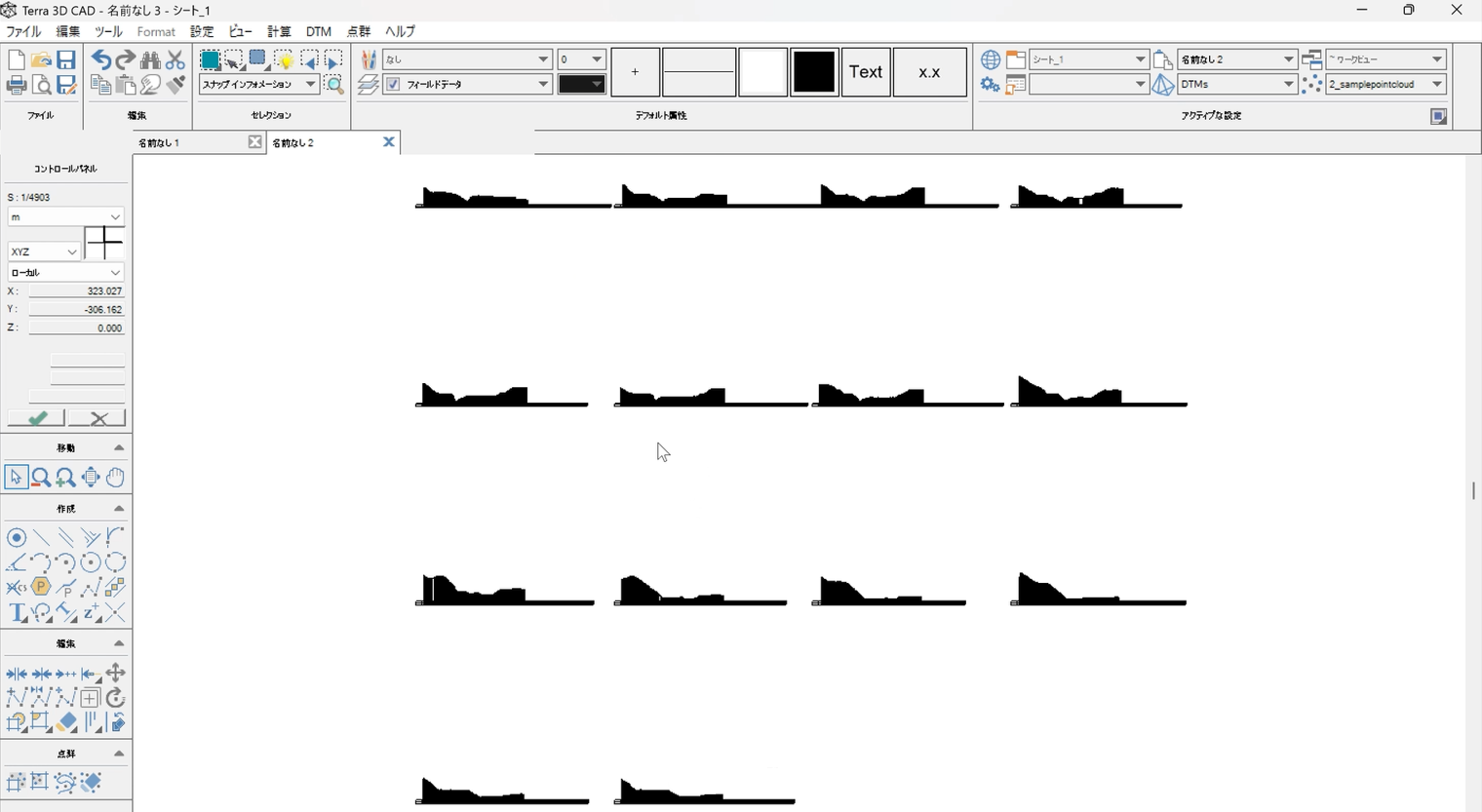Select the zoom out magnifier tool
This screenshot has height=812, width=1482.
(x=41, y=478)
